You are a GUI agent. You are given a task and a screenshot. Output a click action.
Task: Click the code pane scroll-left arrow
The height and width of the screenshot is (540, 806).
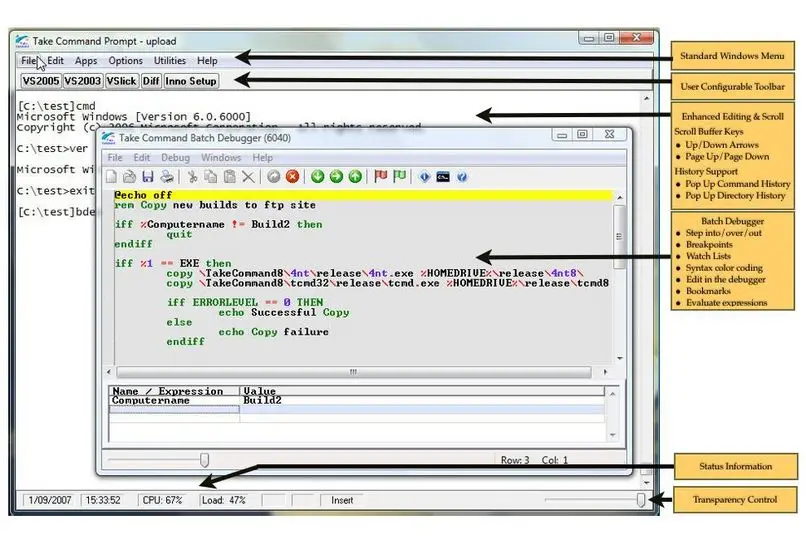coord(109,371)
